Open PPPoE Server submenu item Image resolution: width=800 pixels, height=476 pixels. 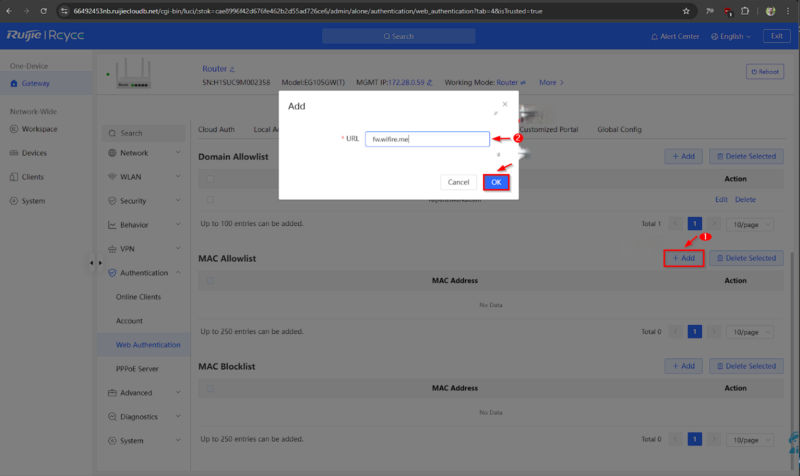coord(137,369)
